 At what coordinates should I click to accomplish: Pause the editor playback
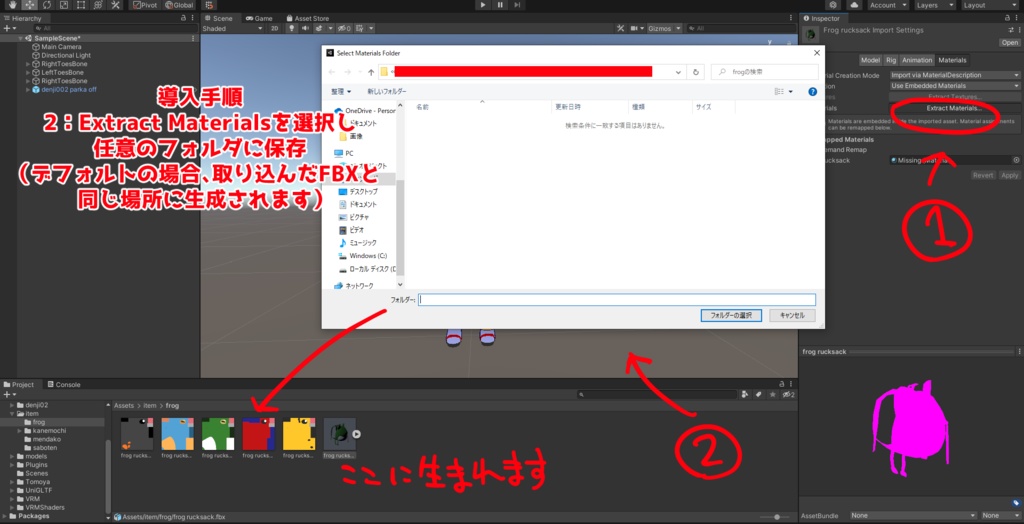[x=500, y=5]
